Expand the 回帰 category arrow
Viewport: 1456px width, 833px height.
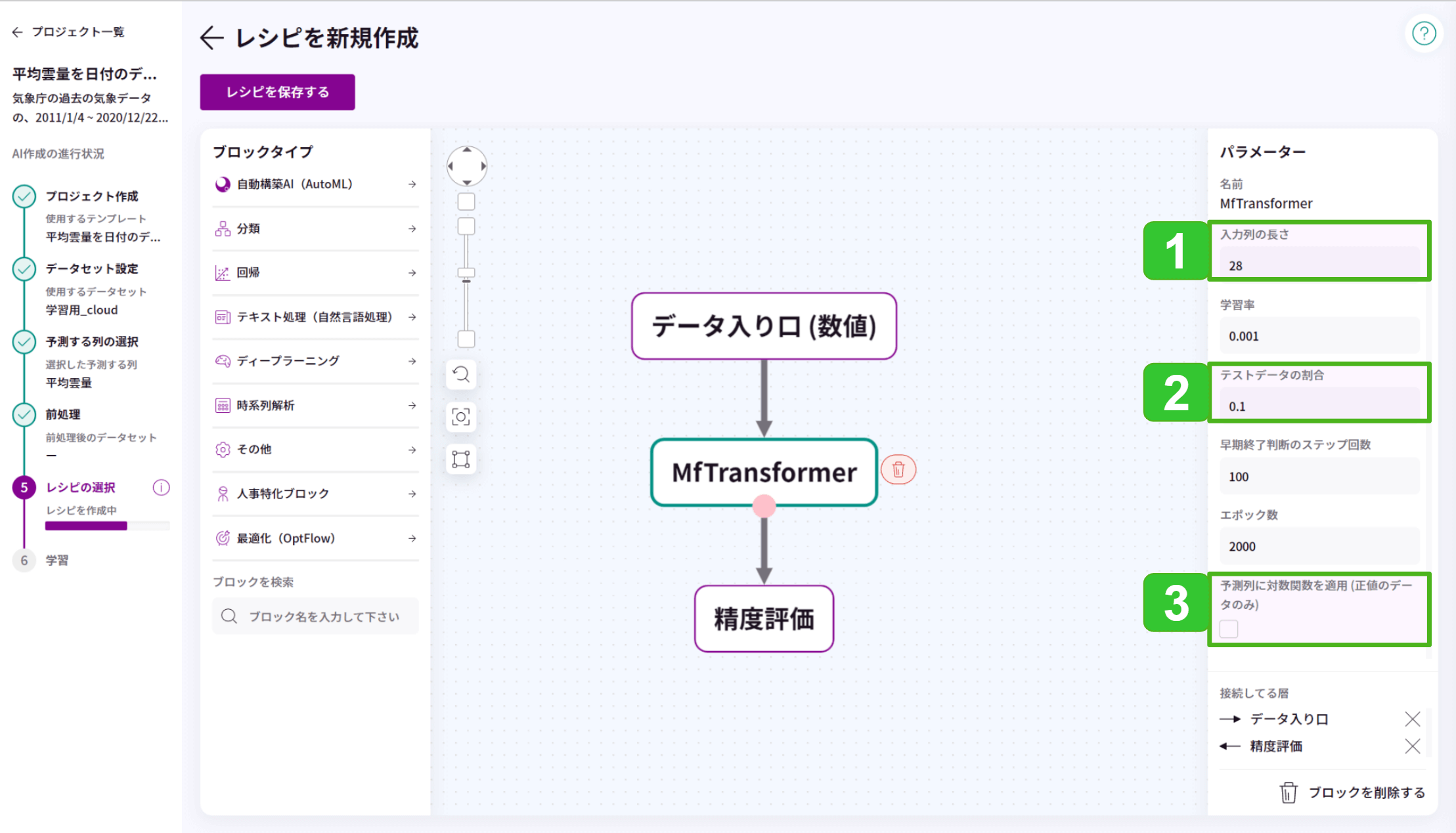[412, 272]
